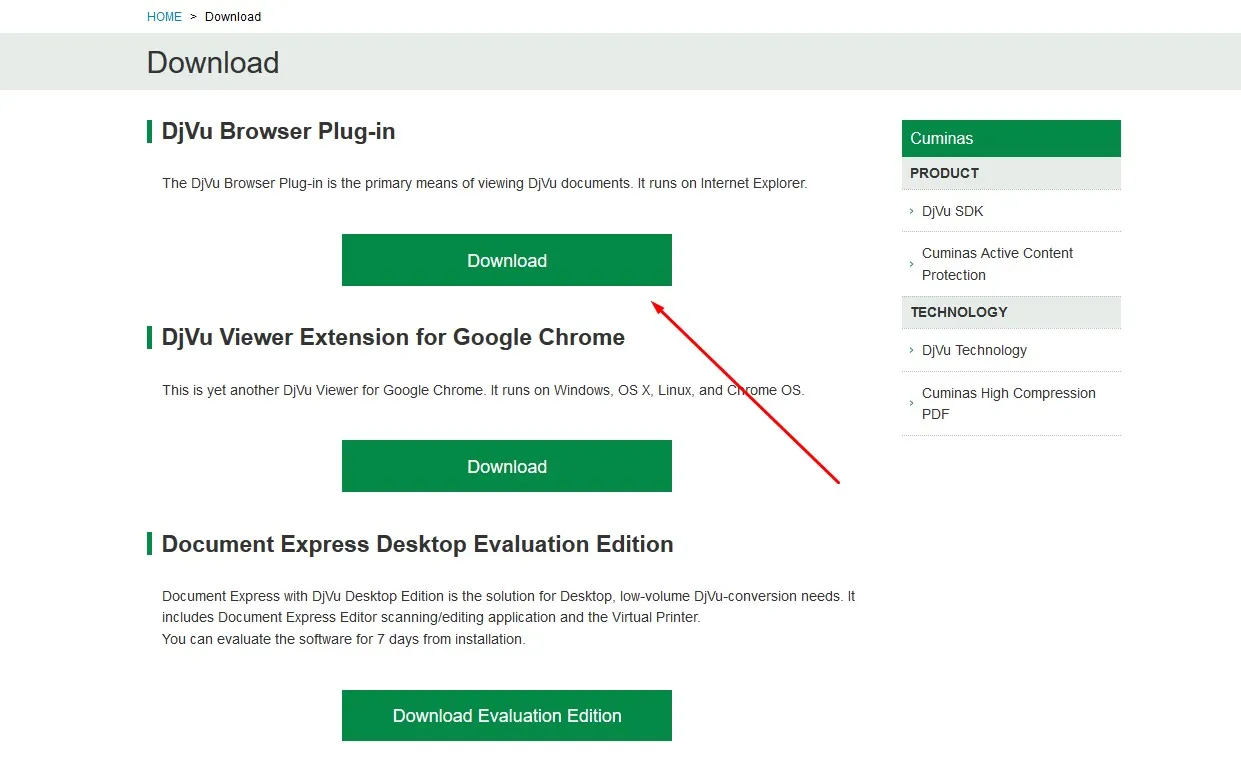Download DjVu Viewer Extension for Google Chrome
The height and width of the screenshot is (761, 1241).
click(507, 466)
